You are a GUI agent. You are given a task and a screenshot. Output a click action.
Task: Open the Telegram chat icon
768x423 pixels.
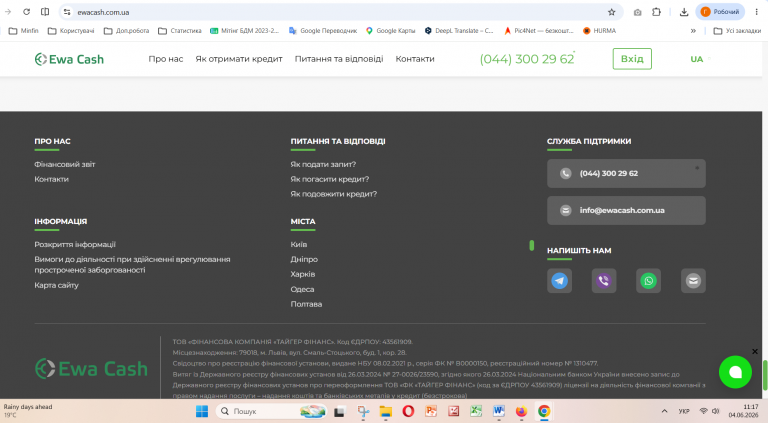coord(559,281)
